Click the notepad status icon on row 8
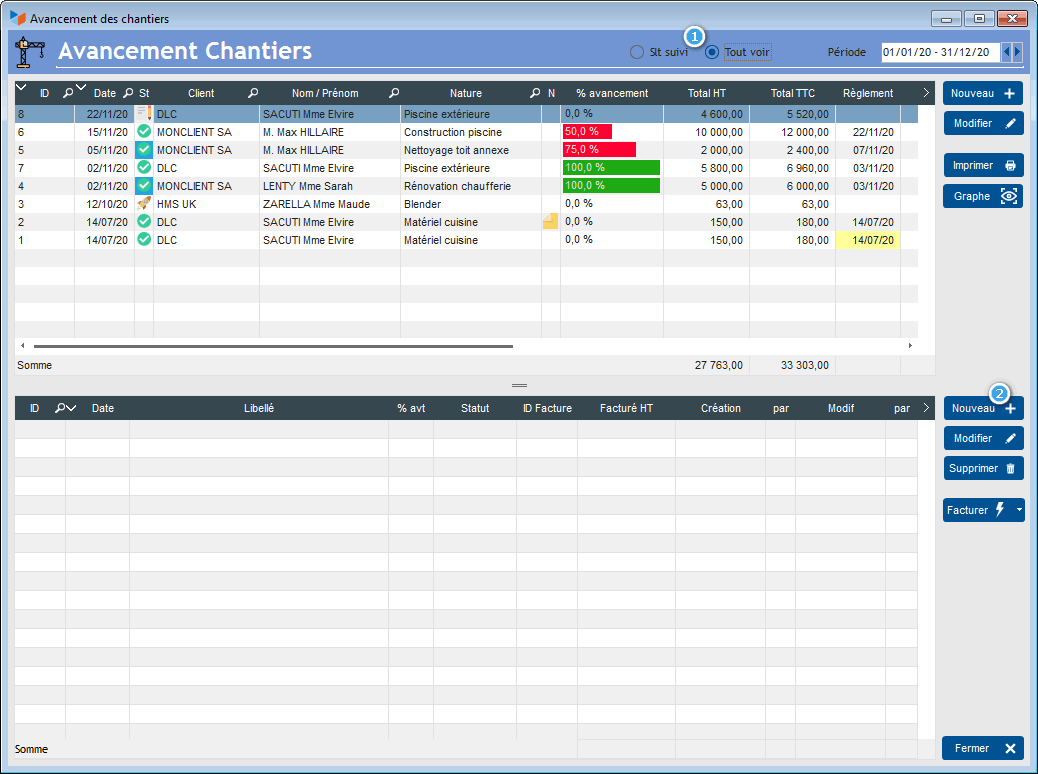The image size is (1038, 774). tap(144, 114)
